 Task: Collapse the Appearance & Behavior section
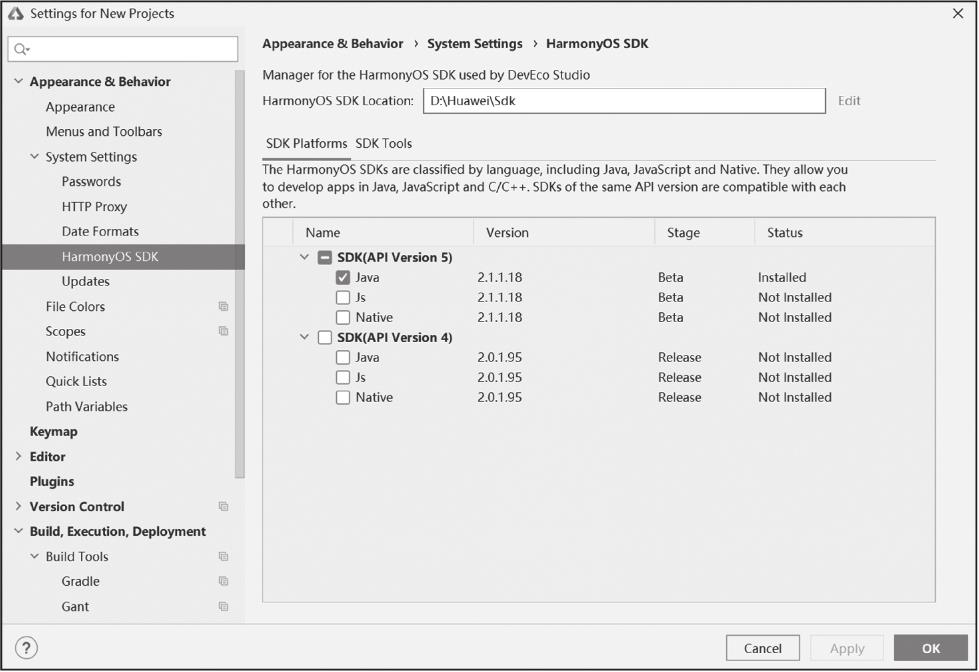click(18, 82)
